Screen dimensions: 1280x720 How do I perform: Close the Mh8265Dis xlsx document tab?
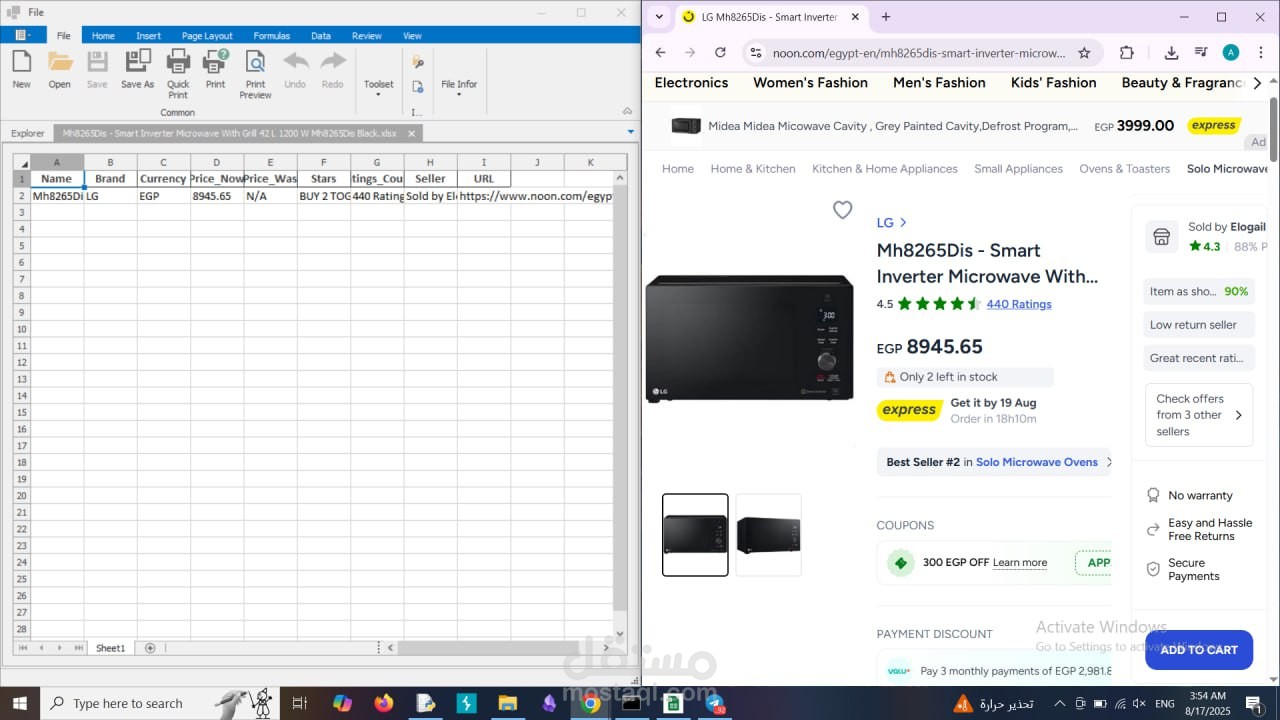point(411,133)
